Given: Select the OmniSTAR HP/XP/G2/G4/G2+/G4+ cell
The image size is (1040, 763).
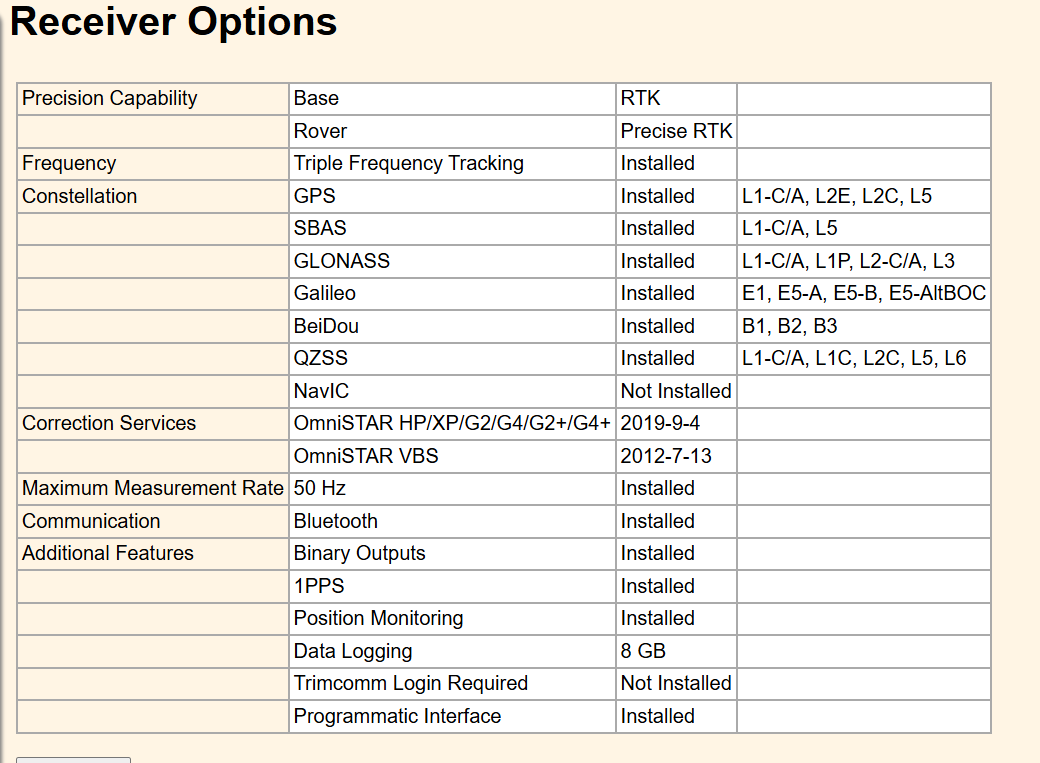Looking at the screenshot, I should pyautogui.click(x=452, y=423).
